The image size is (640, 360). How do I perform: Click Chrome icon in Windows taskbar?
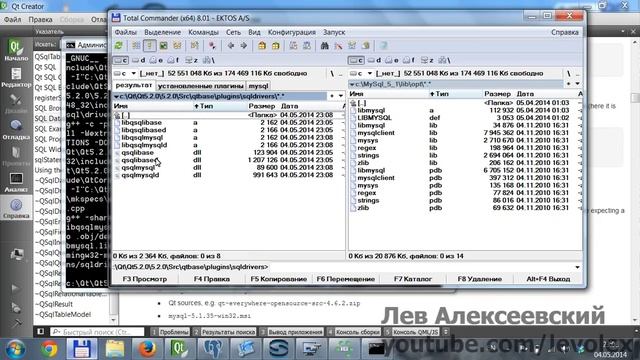point(49,349)
